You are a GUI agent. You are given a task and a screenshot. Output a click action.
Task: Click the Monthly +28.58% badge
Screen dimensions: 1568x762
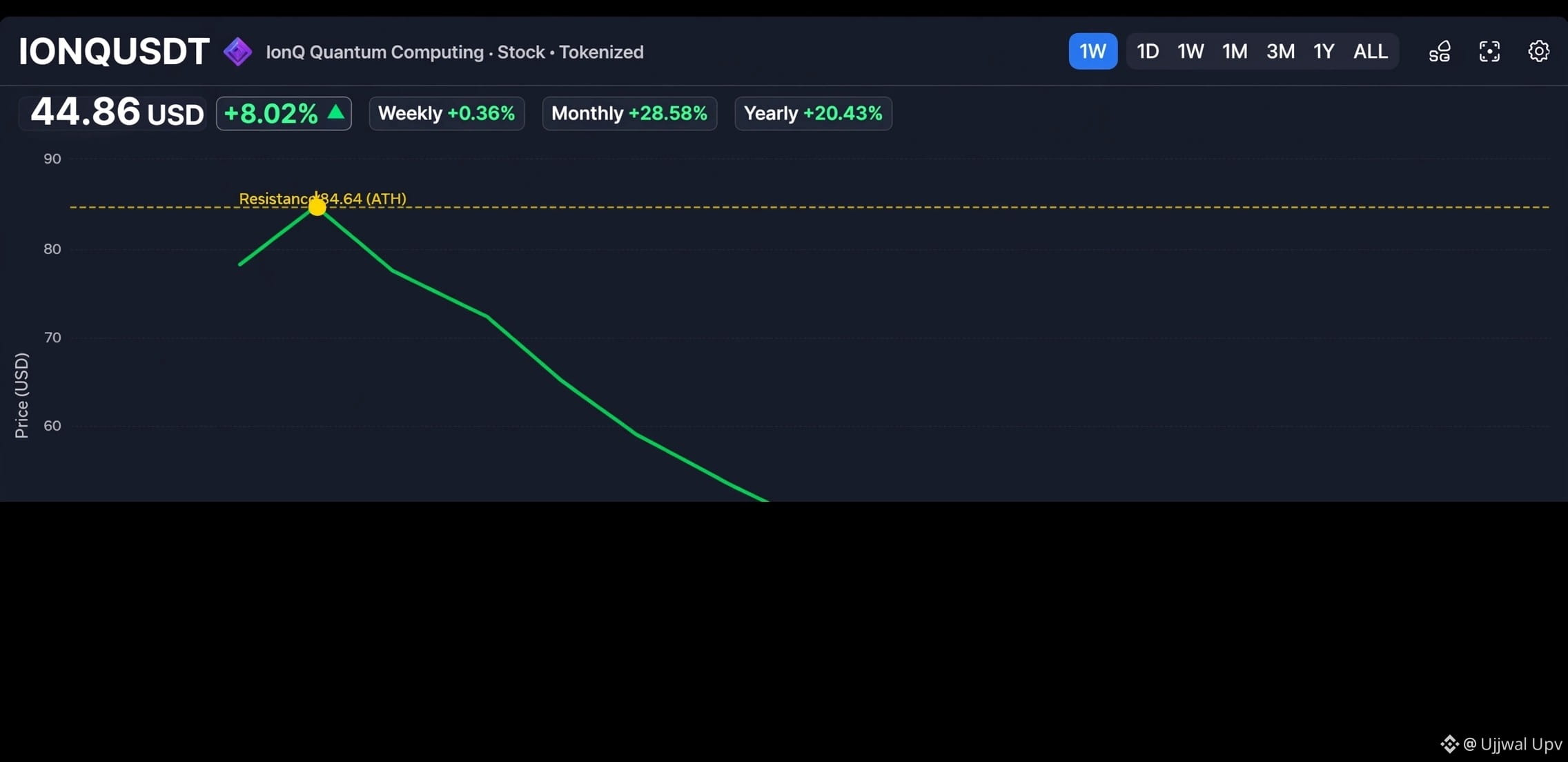click(x=629, y=113)
